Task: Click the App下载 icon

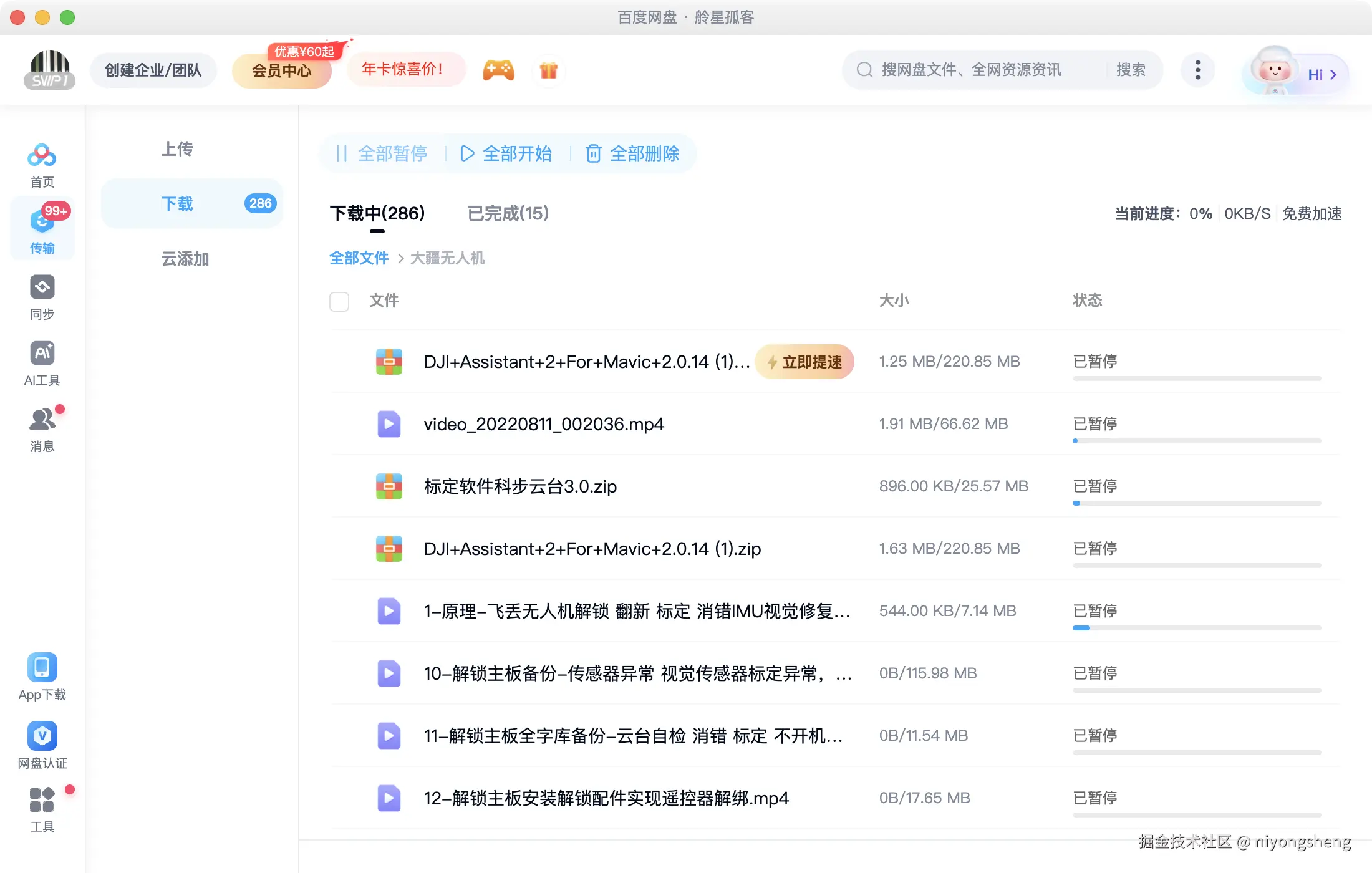Action: click(x=42, y=668)
